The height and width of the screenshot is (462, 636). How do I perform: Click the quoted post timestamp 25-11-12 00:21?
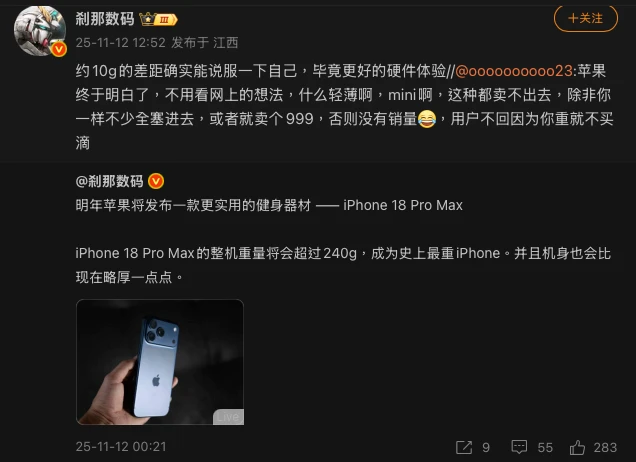tap(121, 447)
